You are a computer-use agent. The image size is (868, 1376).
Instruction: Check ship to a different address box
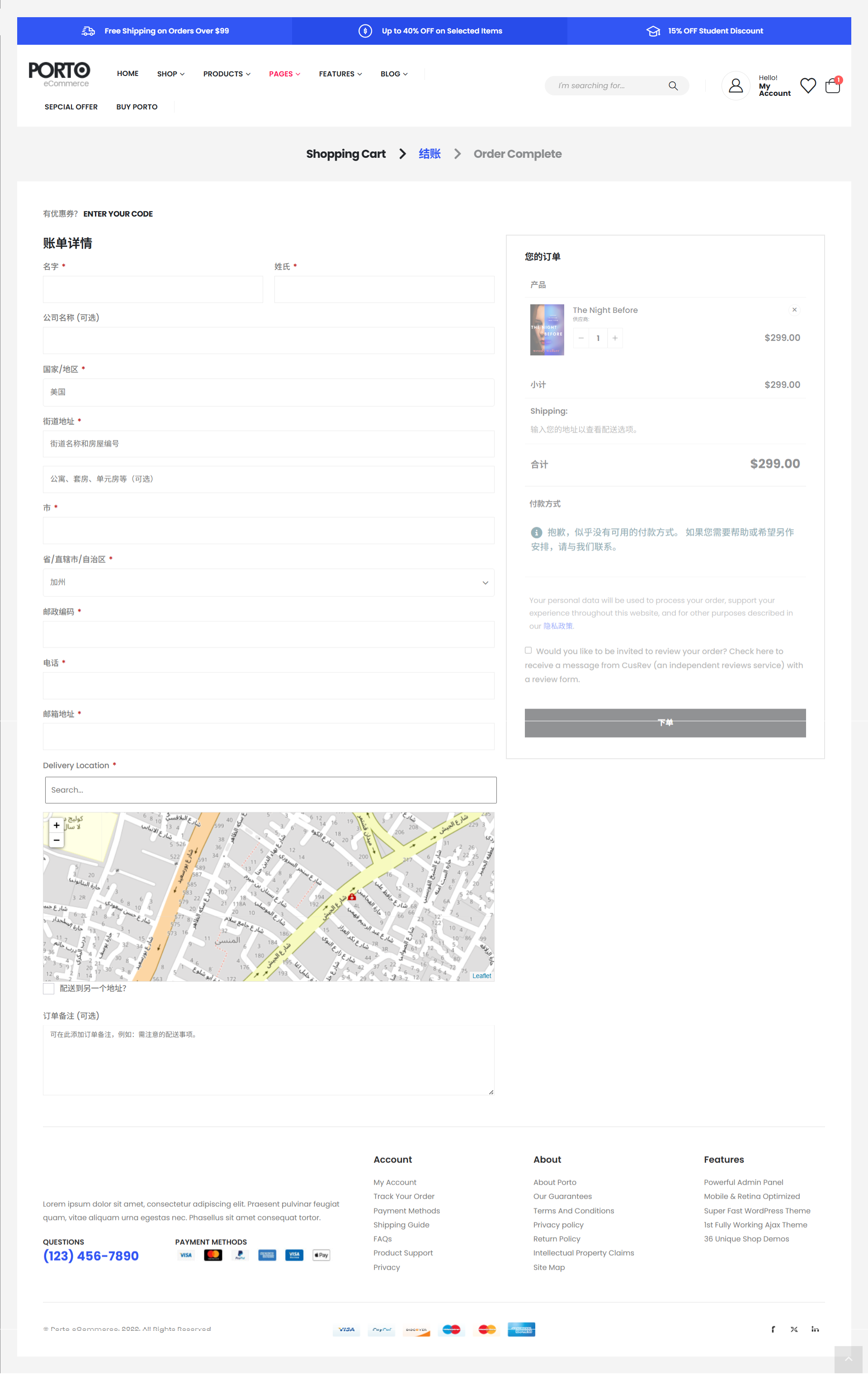point(48,988)
